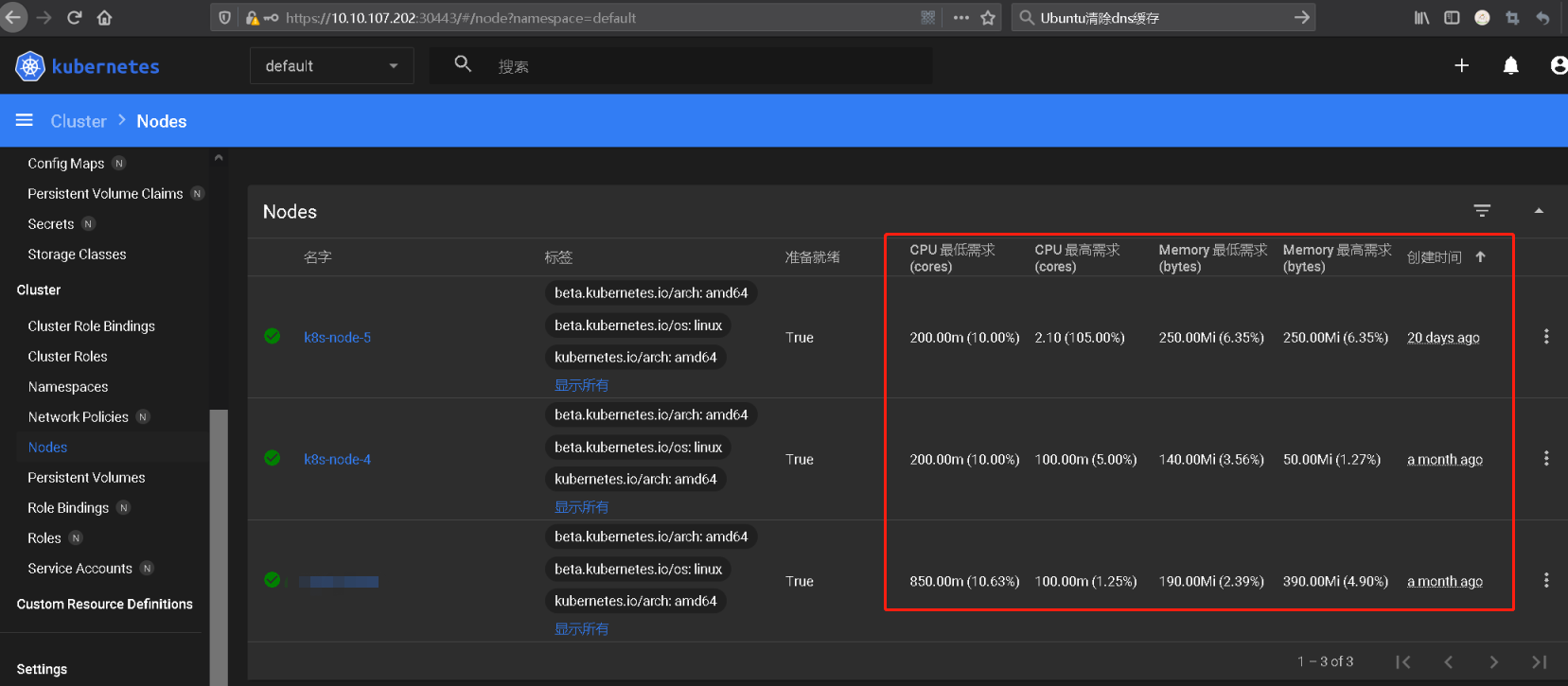The height and width of the screenshot is (686, 1568).
Task: Sort by creation time arrow
Action: point(1480,256)
